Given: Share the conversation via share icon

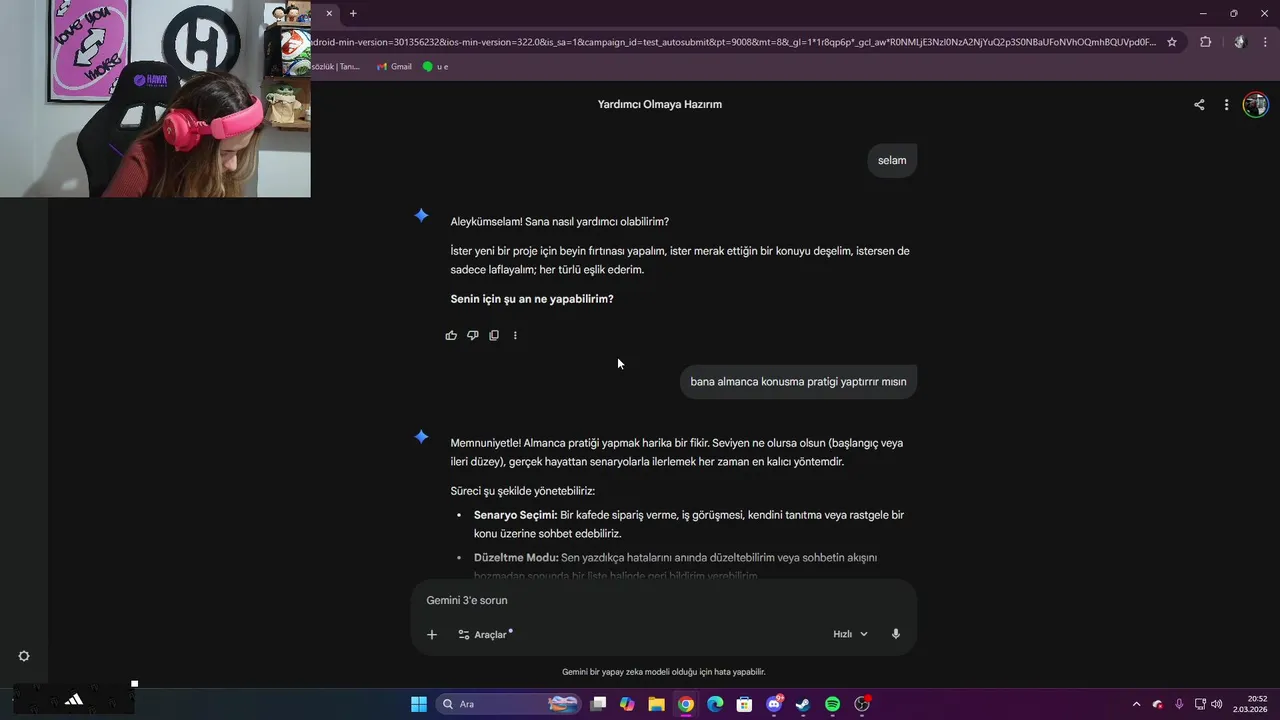Looking at the screenshot, I should click(1199, 104).
